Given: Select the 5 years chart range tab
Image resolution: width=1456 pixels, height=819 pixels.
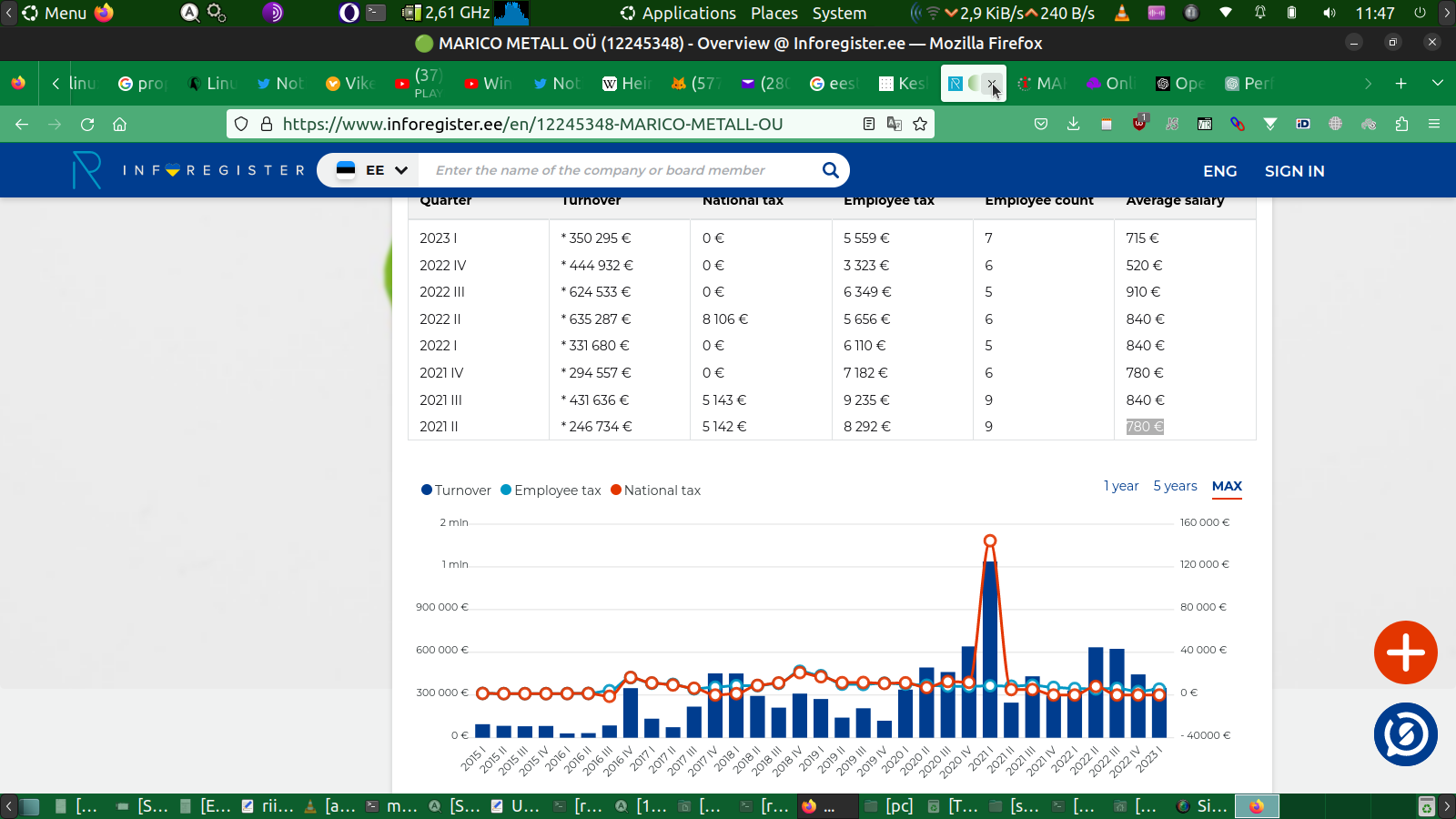Looking at the screenshot, I should click(1175, 486).
